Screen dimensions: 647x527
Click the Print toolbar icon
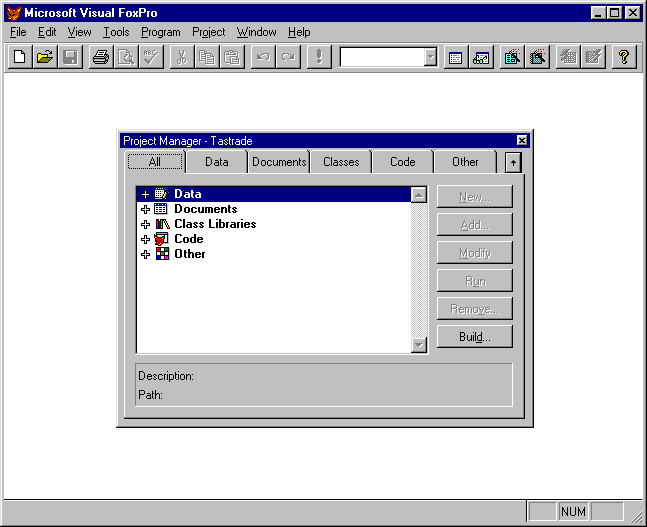101,57
